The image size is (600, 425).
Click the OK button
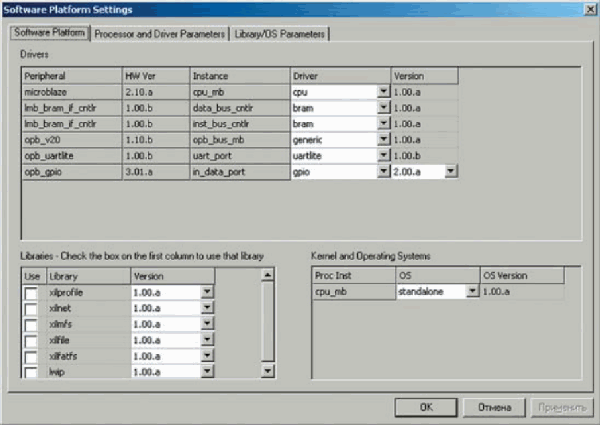tap(425, 407)
